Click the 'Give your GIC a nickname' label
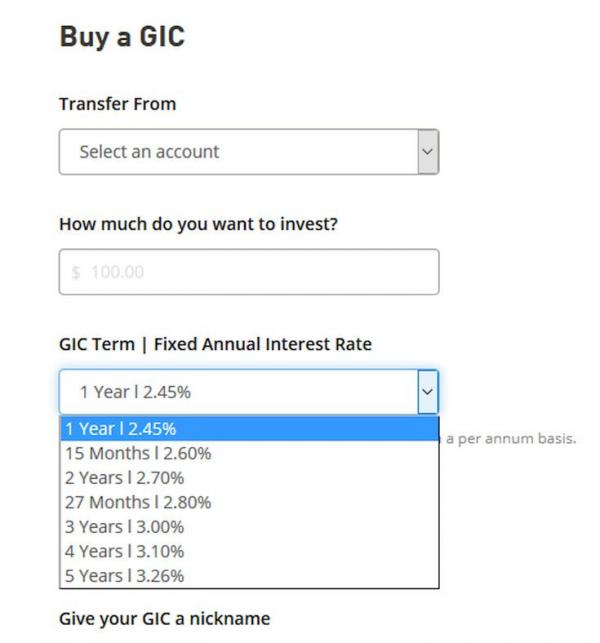The image size is (600, 643). [164, 618]
